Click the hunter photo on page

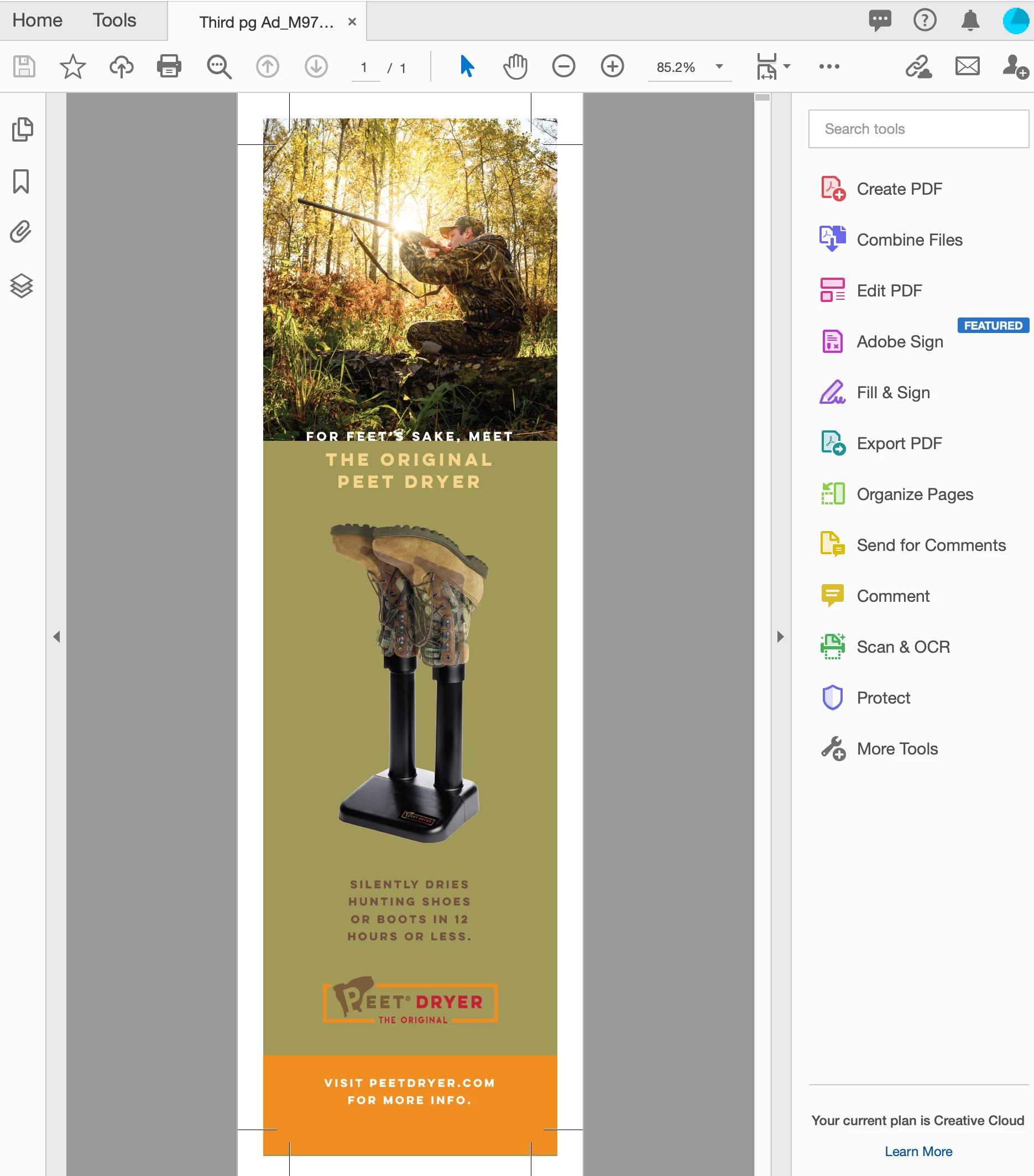410,279
